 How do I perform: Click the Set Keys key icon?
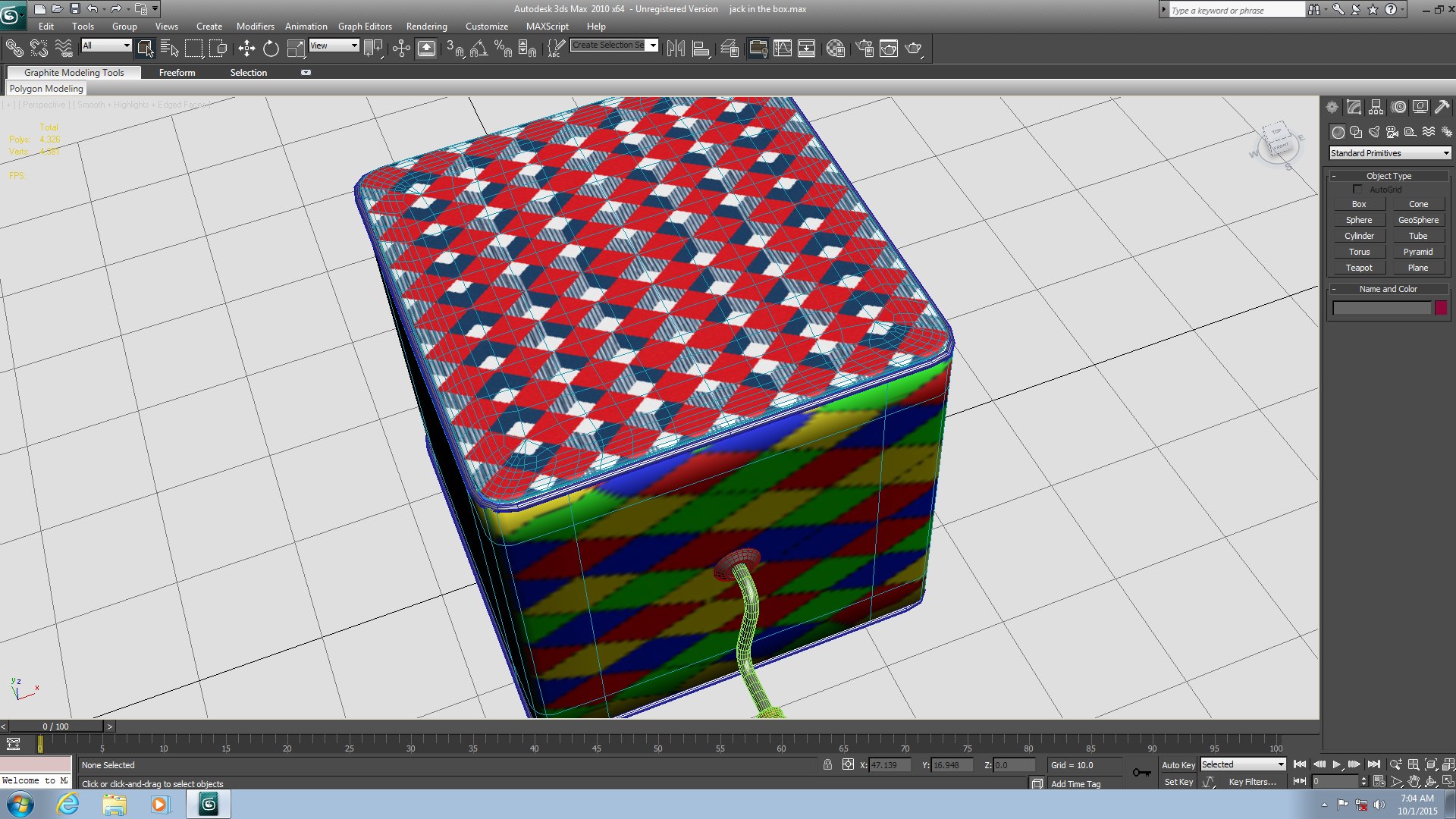1141,773
